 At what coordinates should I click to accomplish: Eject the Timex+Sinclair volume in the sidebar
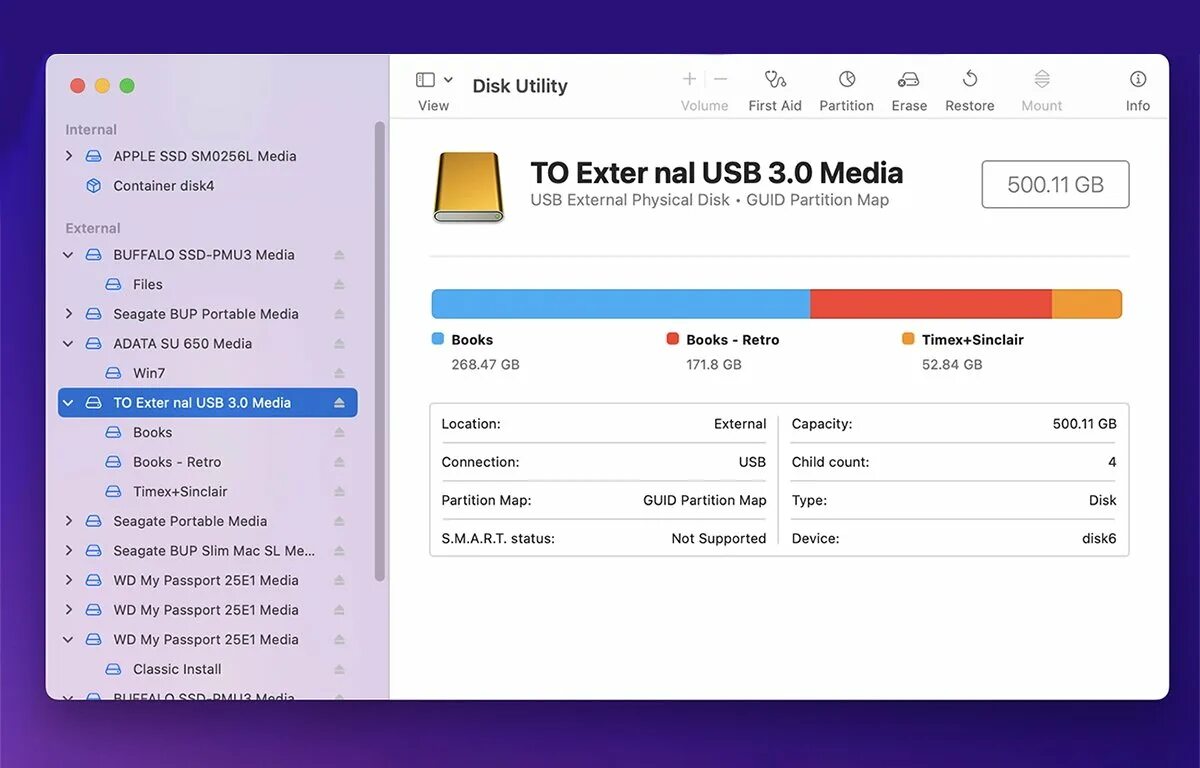[339, 492]
